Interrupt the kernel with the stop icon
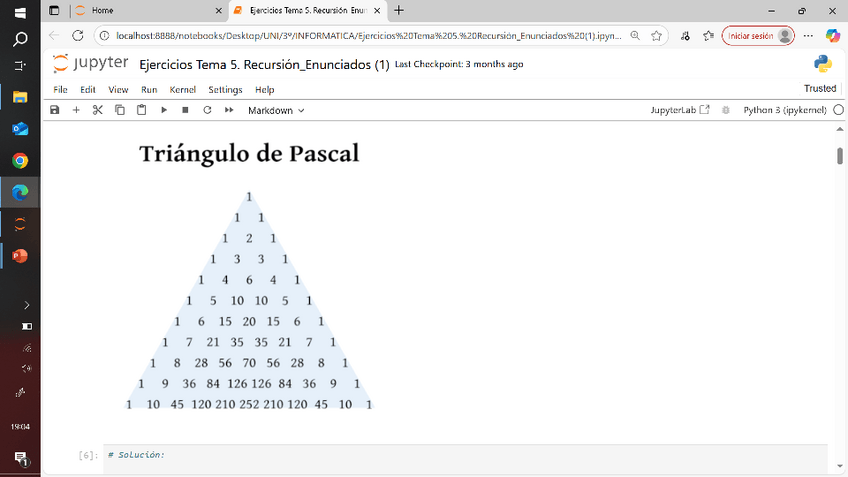The image size is (848, 477). pos(186,110)
